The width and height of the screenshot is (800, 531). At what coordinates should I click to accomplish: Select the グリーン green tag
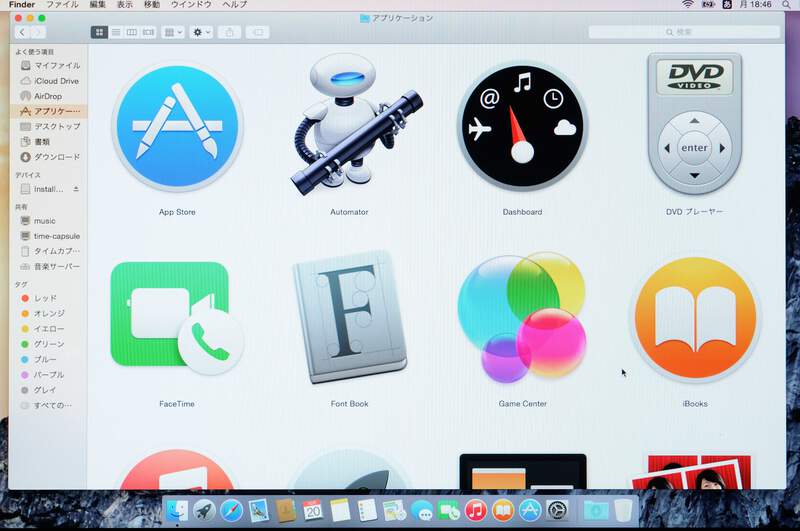50,344
